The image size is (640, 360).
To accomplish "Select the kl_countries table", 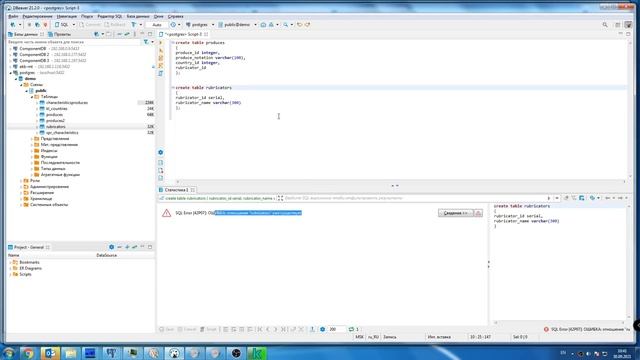I will tap(56, 109).
